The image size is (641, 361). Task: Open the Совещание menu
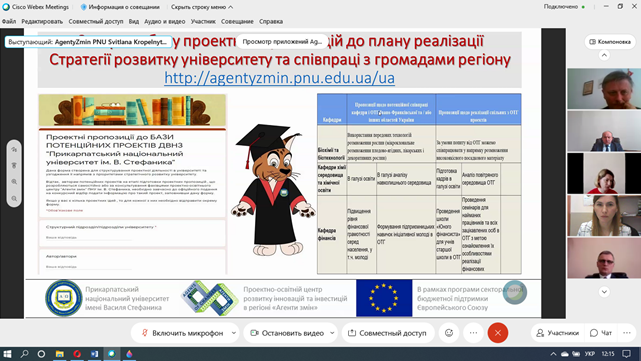[237, 21]
